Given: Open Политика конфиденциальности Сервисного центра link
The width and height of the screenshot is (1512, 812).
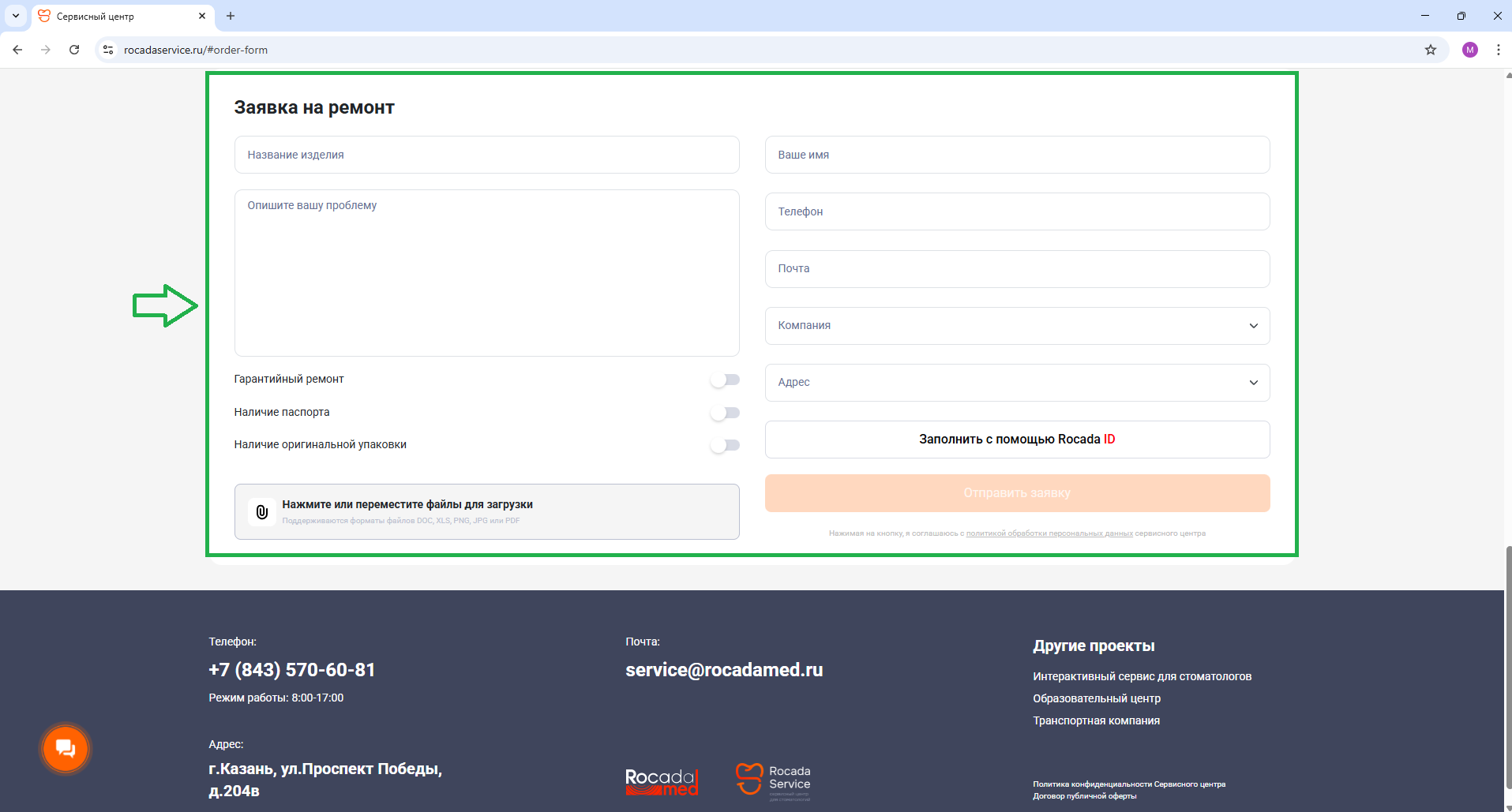Looking at the screenshot, I should pos(1129,784).
